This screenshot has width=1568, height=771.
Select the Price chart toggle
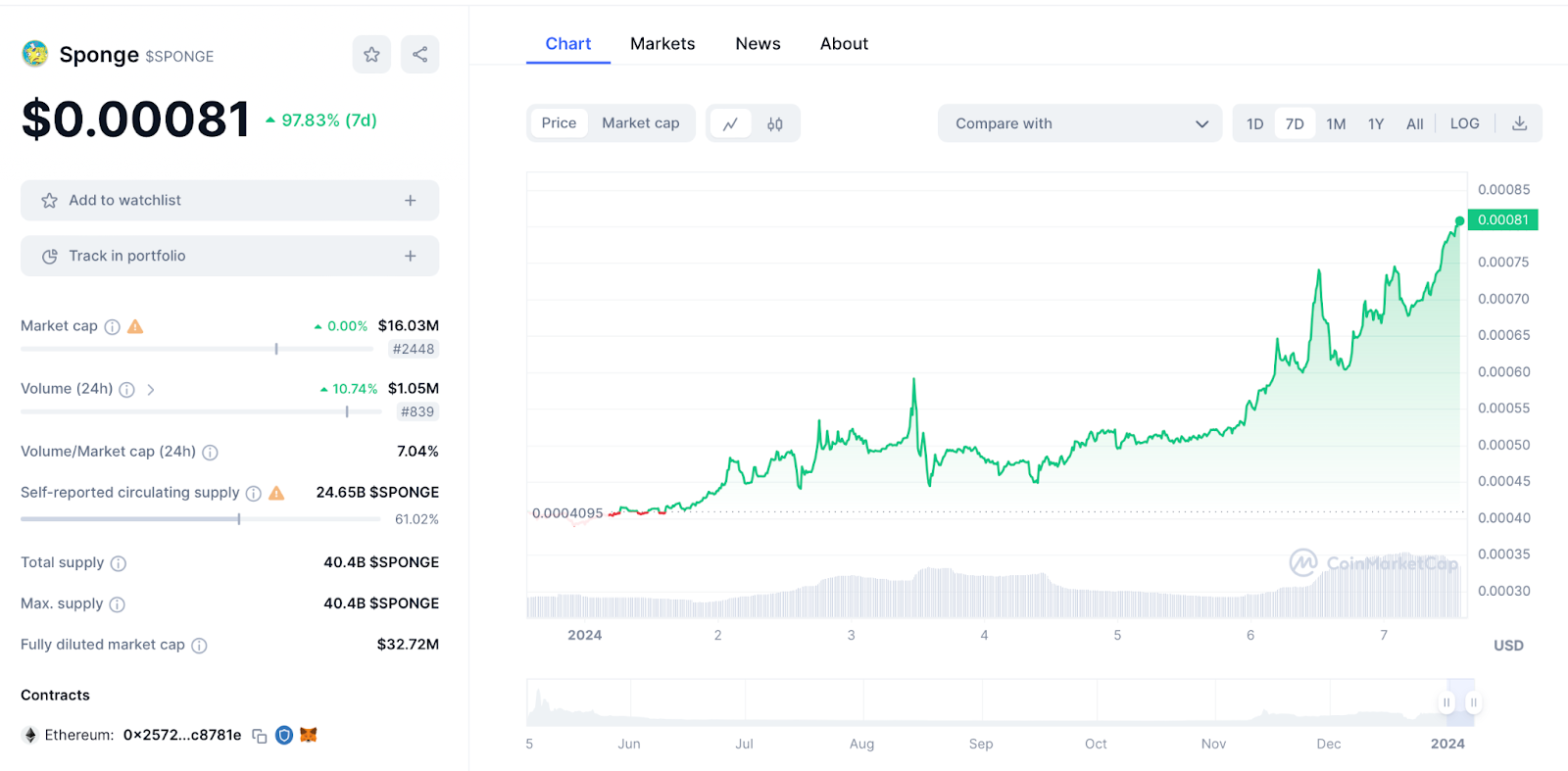(x=560, y=123)
